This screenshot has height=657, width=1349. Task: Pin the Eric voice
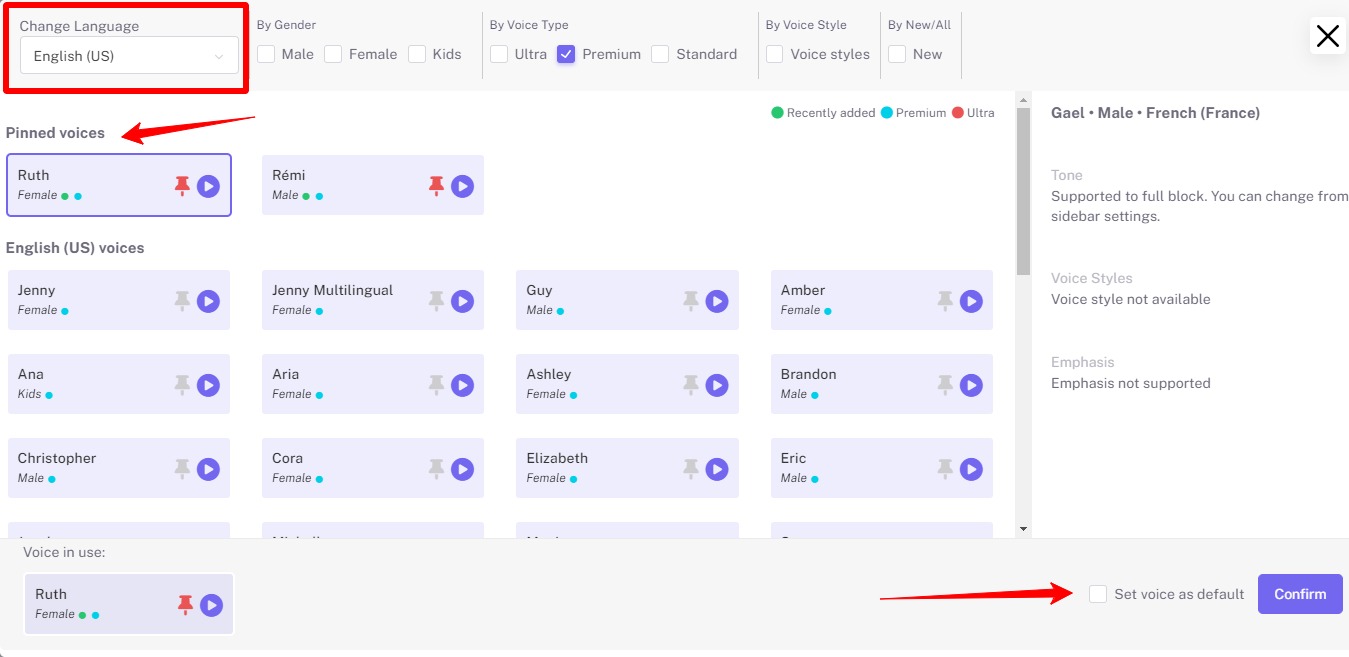[x=945, y=469]
